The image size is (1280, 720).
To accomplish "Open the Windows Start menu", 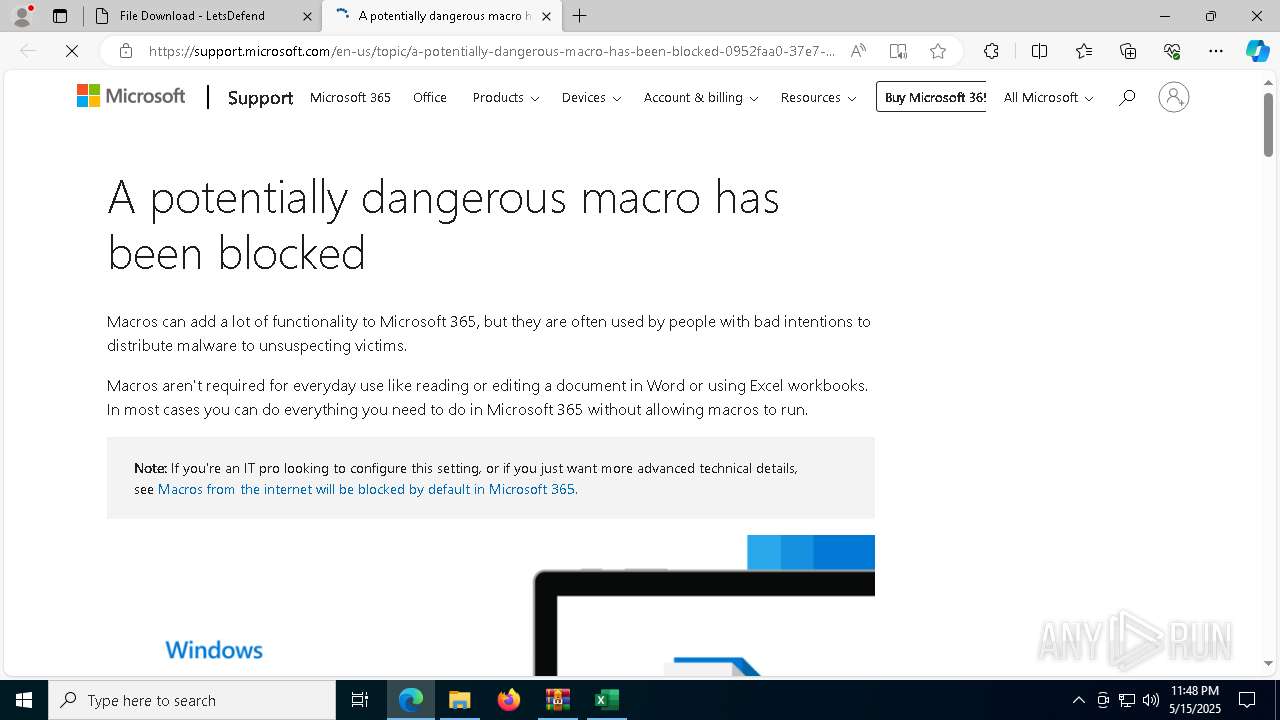I will [x=24, y=700].
